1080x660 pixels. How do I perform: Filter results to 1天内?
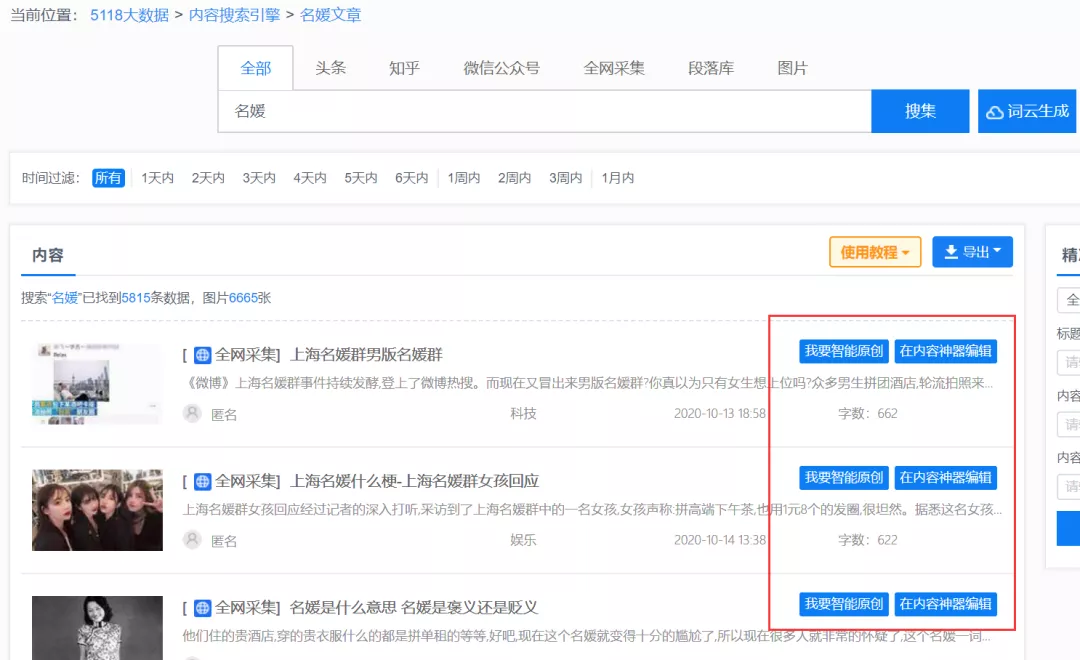coord(157,178)
